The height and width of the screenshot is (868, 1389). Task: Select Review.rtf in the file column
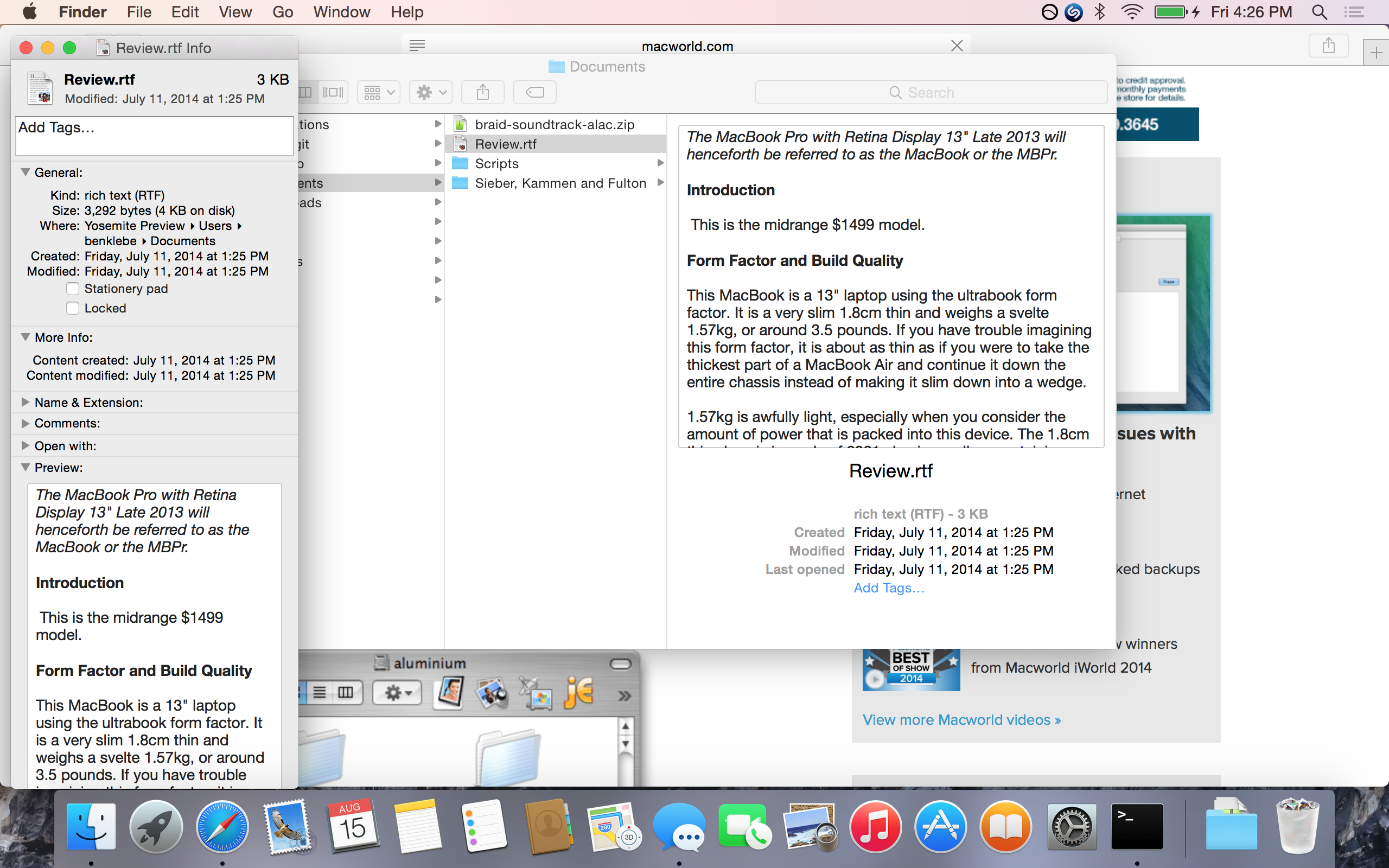coord(555,144)
